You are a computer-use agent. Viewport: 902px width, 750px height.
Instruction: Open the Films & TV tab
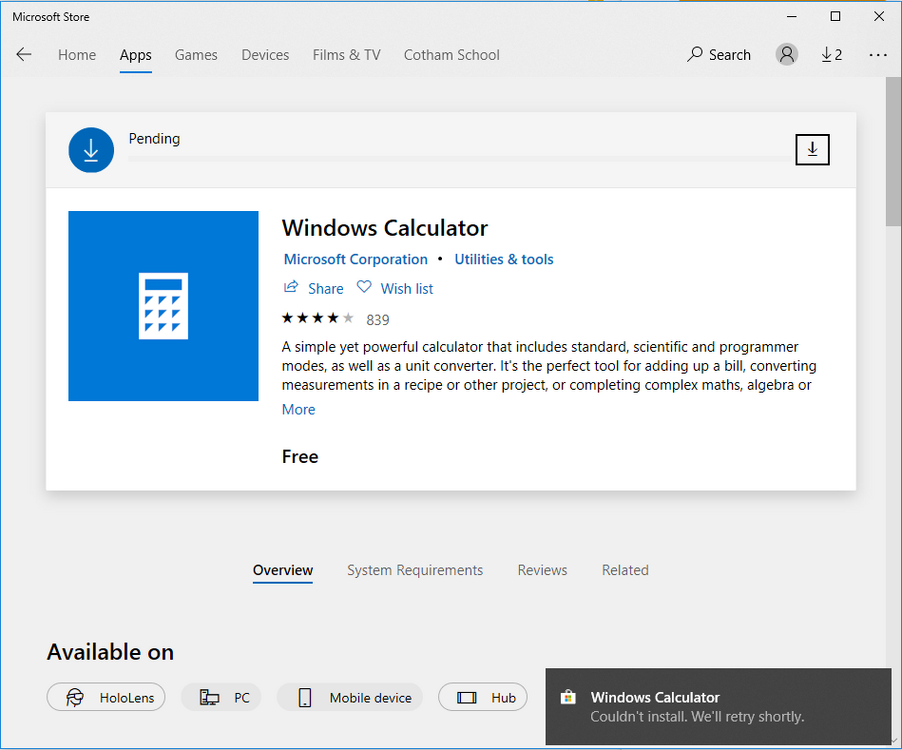point(347,55)
